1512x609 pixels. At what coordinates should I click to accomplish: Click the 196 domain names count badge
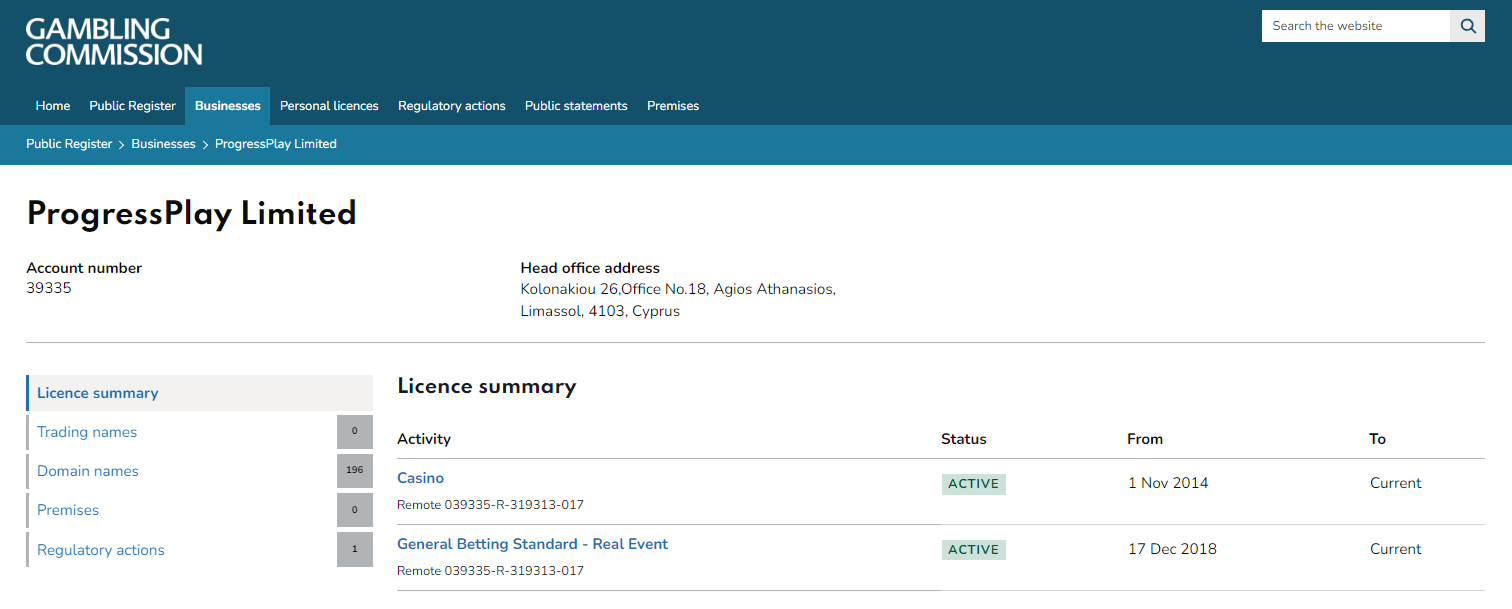[x=355, y=471]
